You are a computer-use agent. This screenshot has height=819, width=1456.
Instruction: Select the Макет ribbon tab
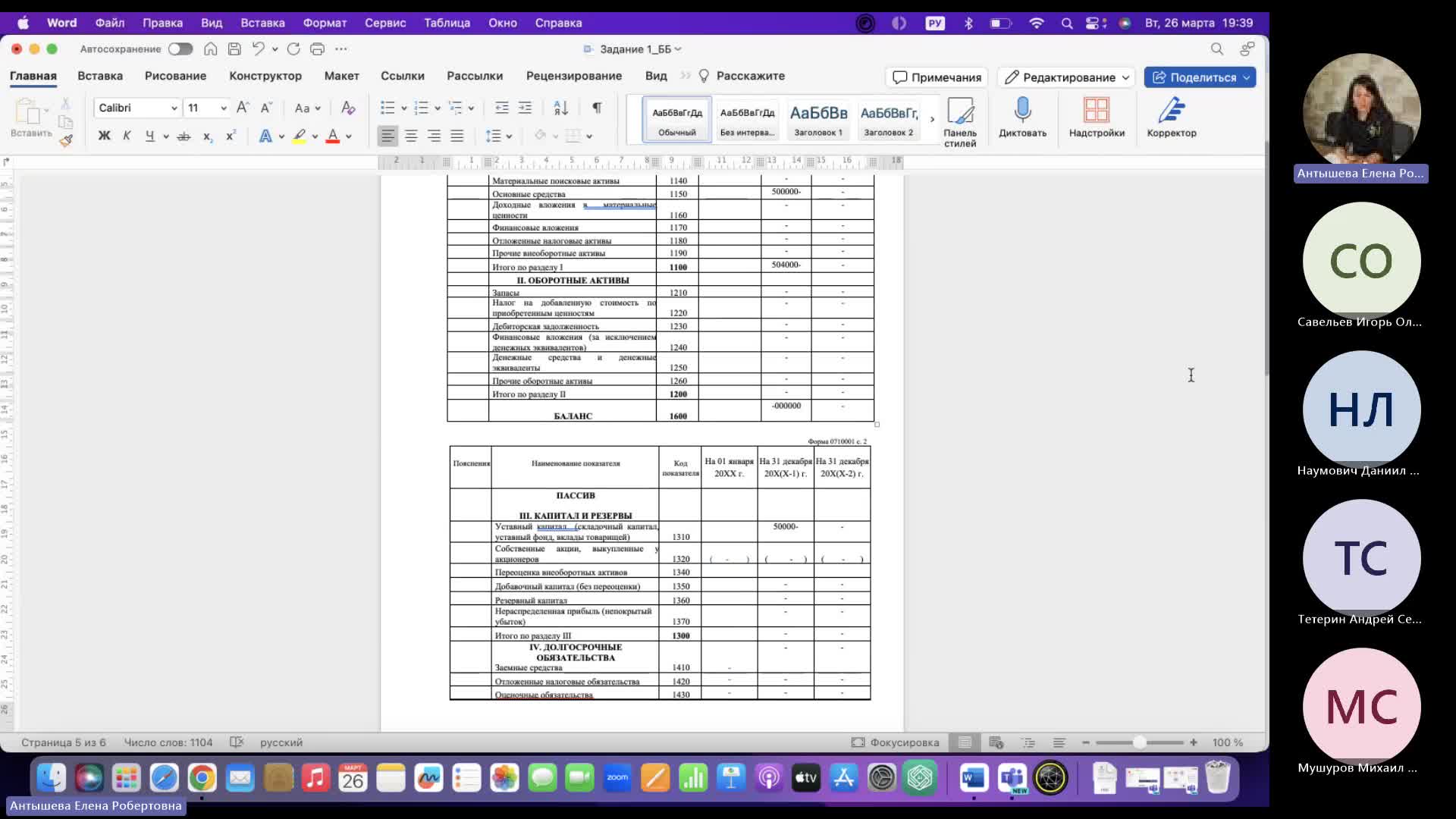pyautogui.click(x=341, y=76)
